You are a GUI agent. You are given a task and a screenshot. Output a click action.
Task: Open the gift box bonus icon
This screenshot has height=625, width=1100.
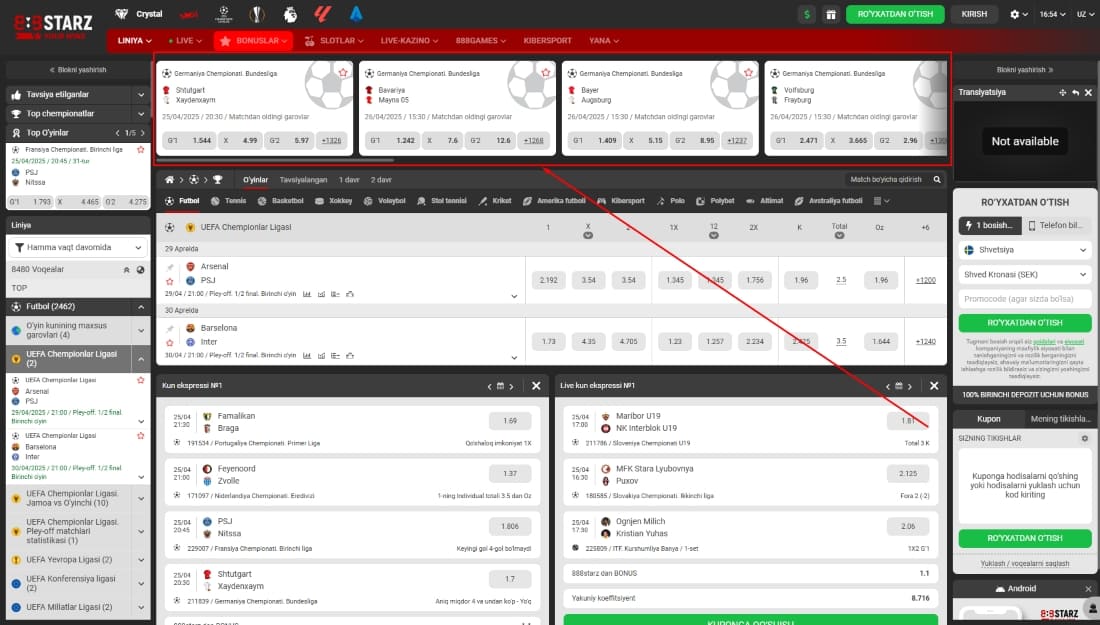coord(831,14)
